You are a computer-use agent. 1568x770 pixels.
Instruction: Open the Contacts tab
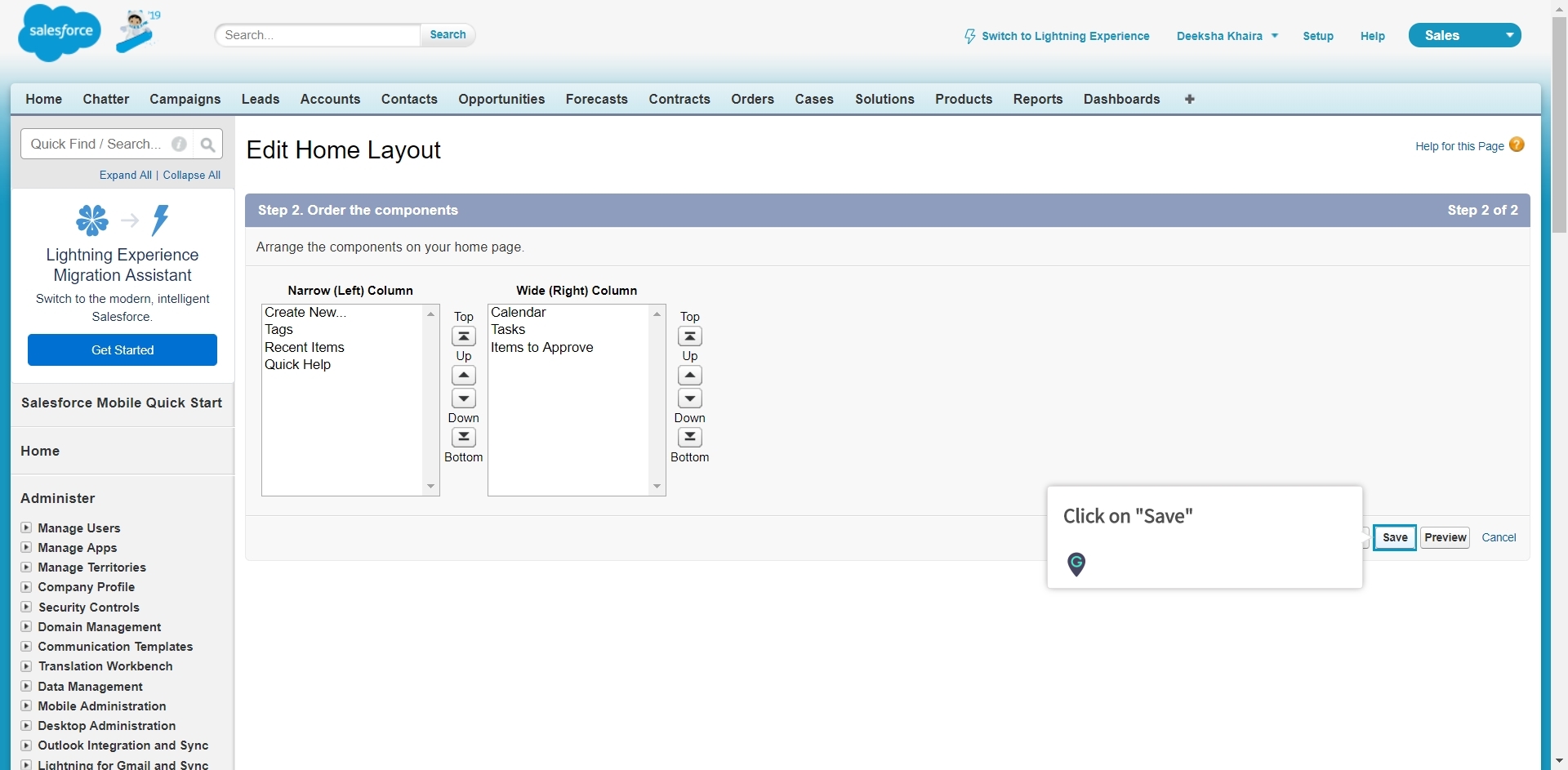(409, 99)
